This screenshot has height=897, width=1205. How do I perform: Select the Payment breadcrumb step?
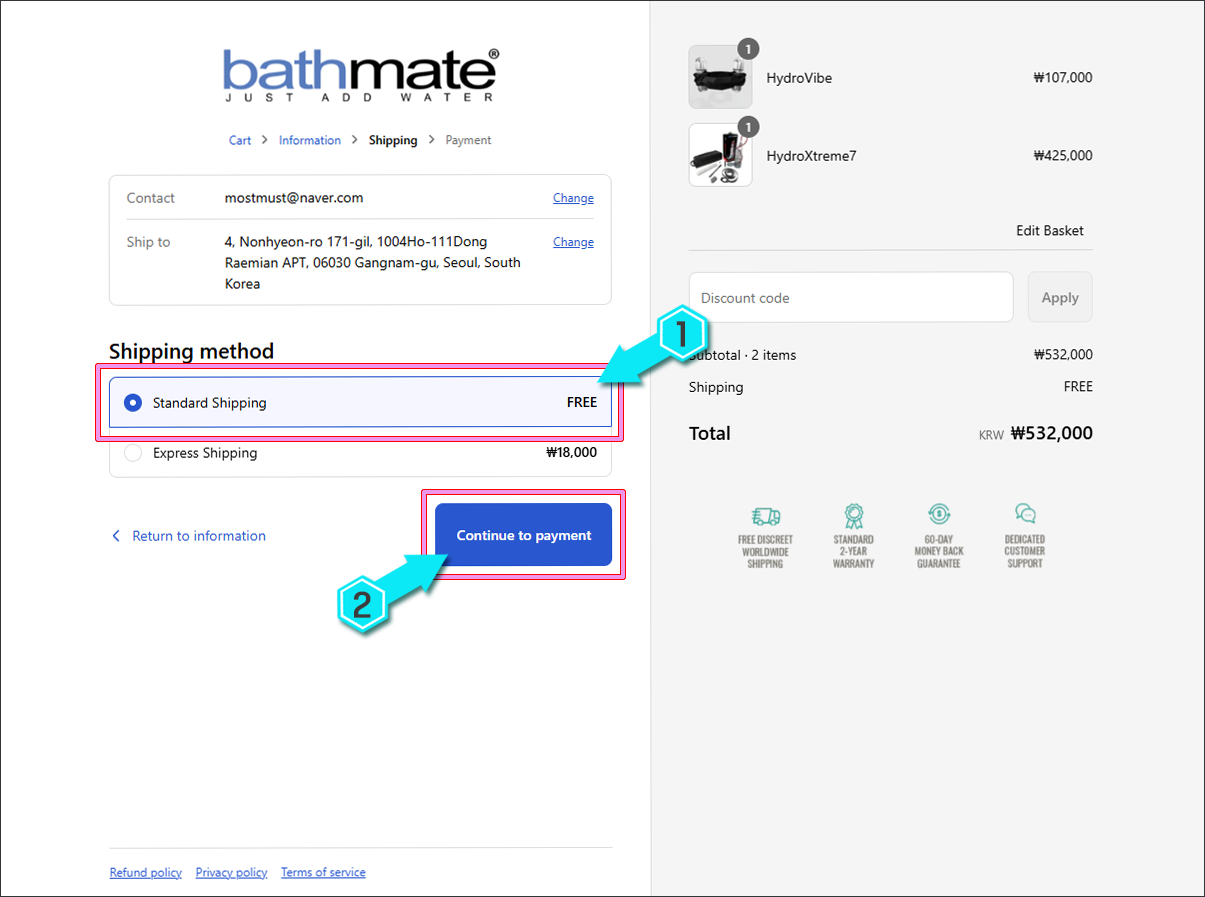468,140
